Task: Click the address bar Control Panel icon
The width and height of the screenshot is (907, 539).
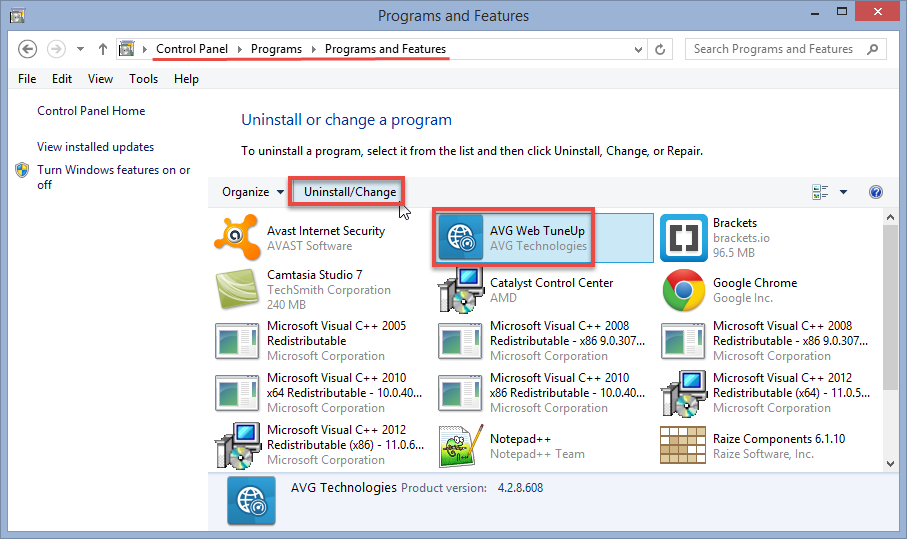Action: tap(126, 49)
